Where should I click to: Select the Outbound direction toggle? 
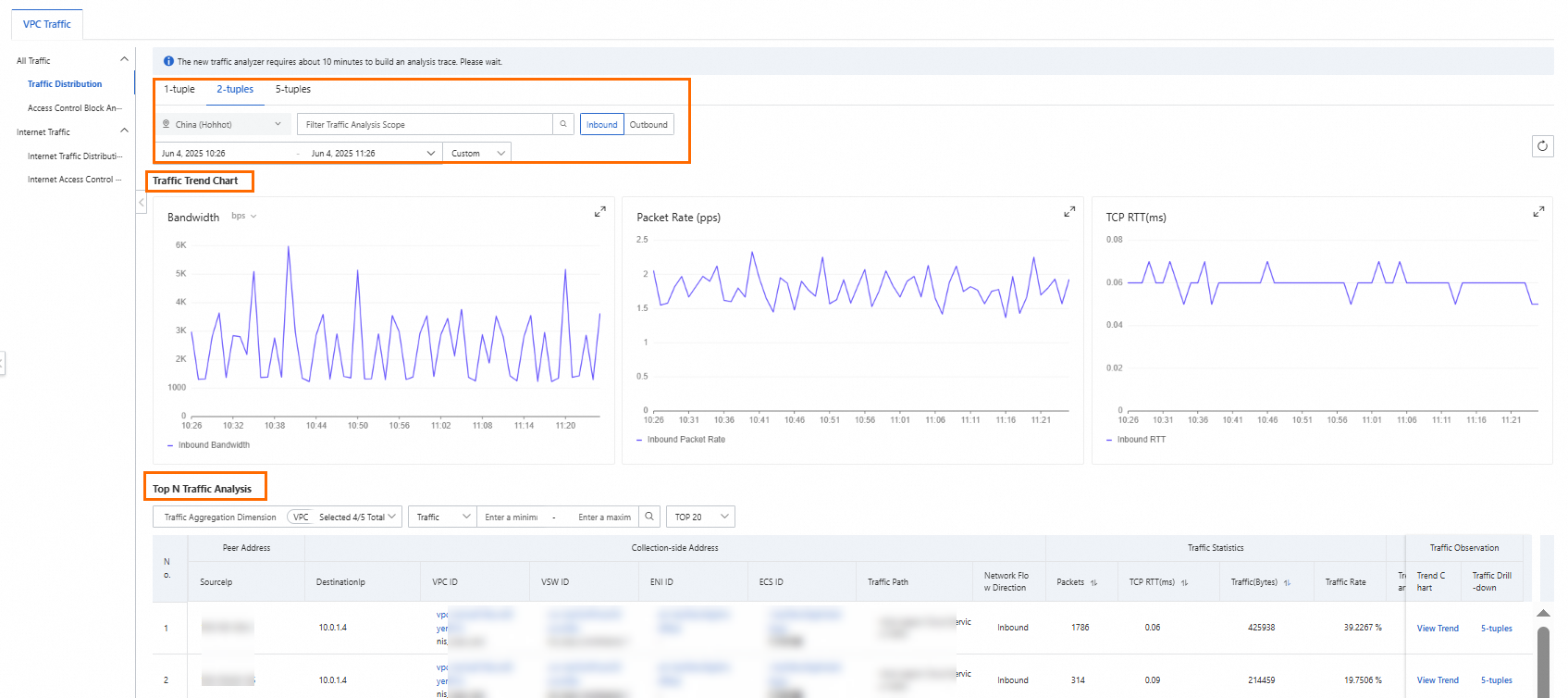click(648, 124)
